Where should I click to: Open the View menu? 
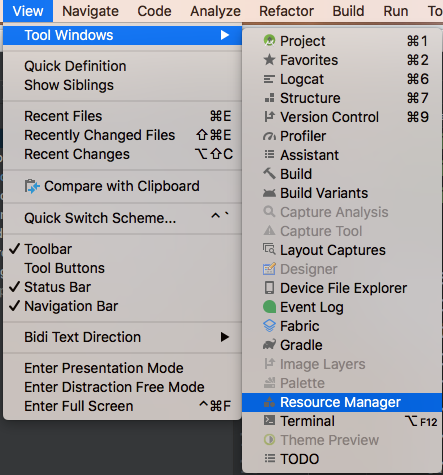click(x=28, y=11)
